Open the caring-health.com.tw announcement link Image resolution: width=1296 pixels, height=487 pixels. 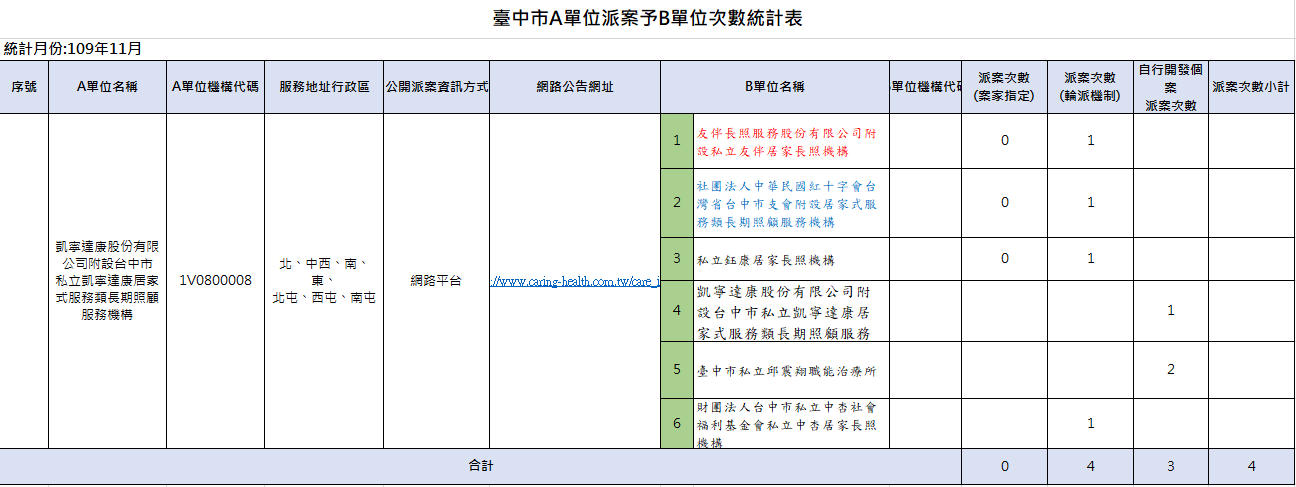575,282
